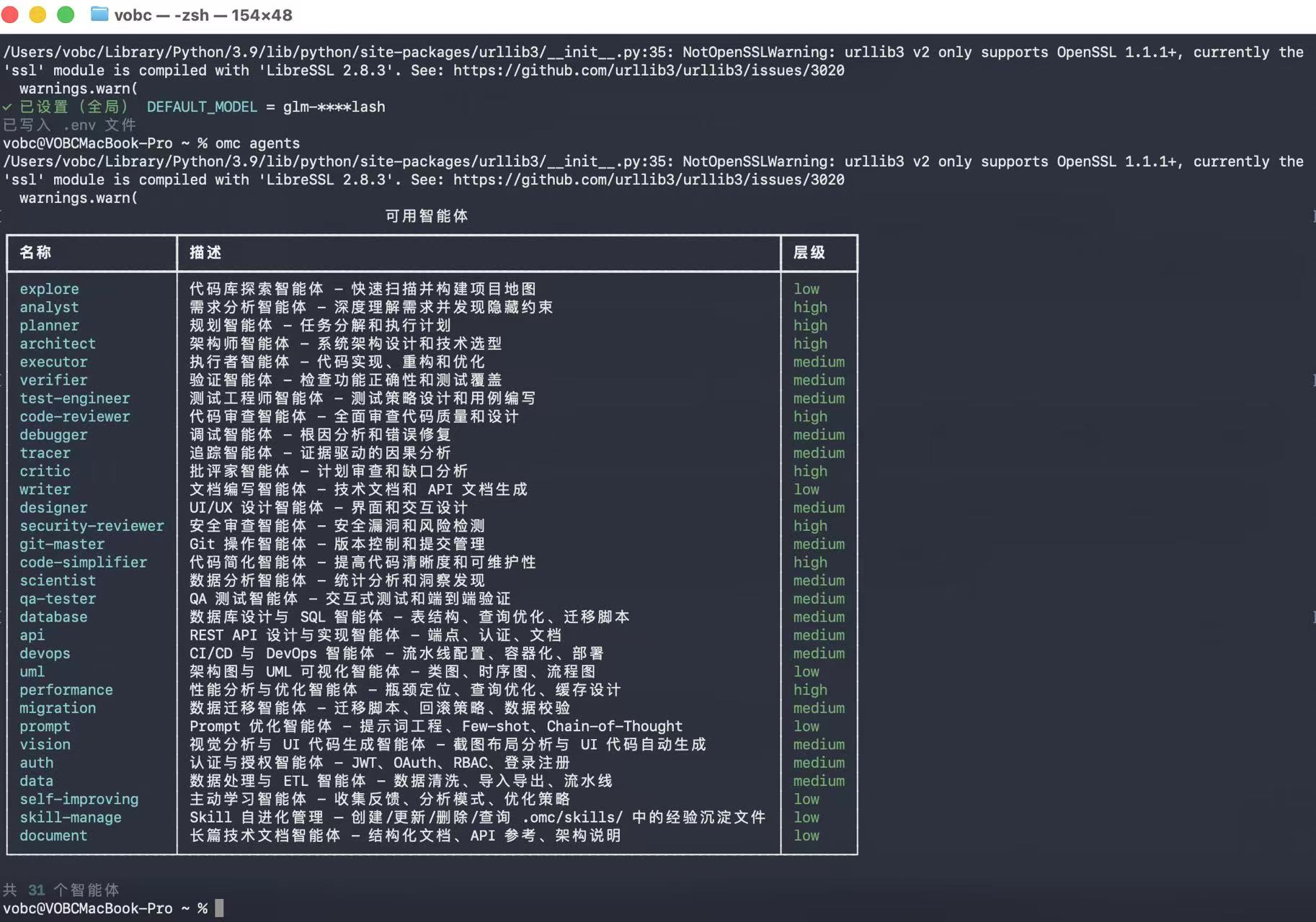Click the 'medium' level in the executor row
Screen dimensions: 1316x922
[819, 362]
